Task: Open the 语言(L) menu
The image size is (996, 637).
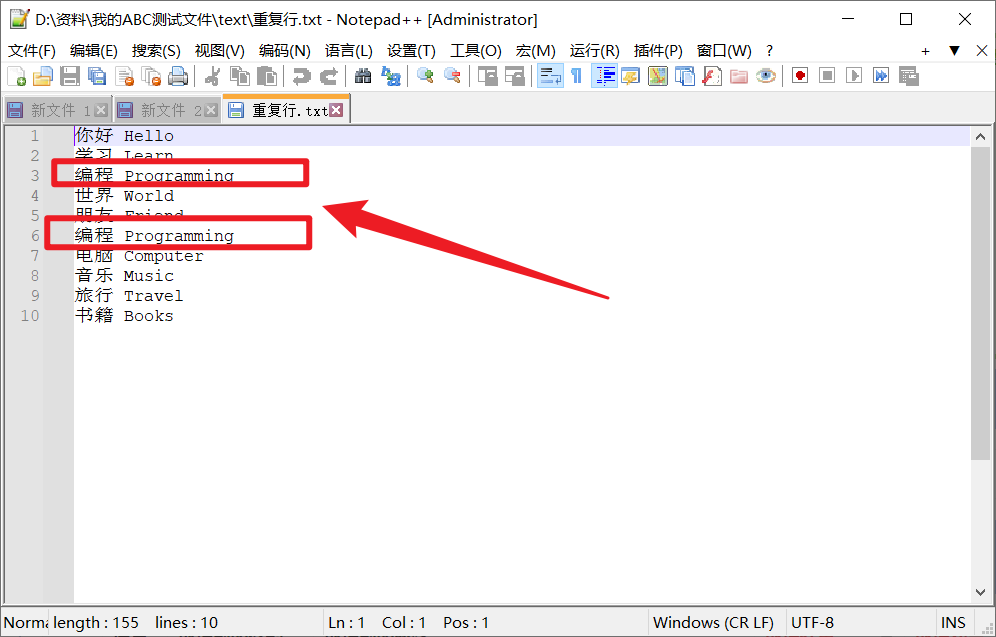Action: pos(349,51)
